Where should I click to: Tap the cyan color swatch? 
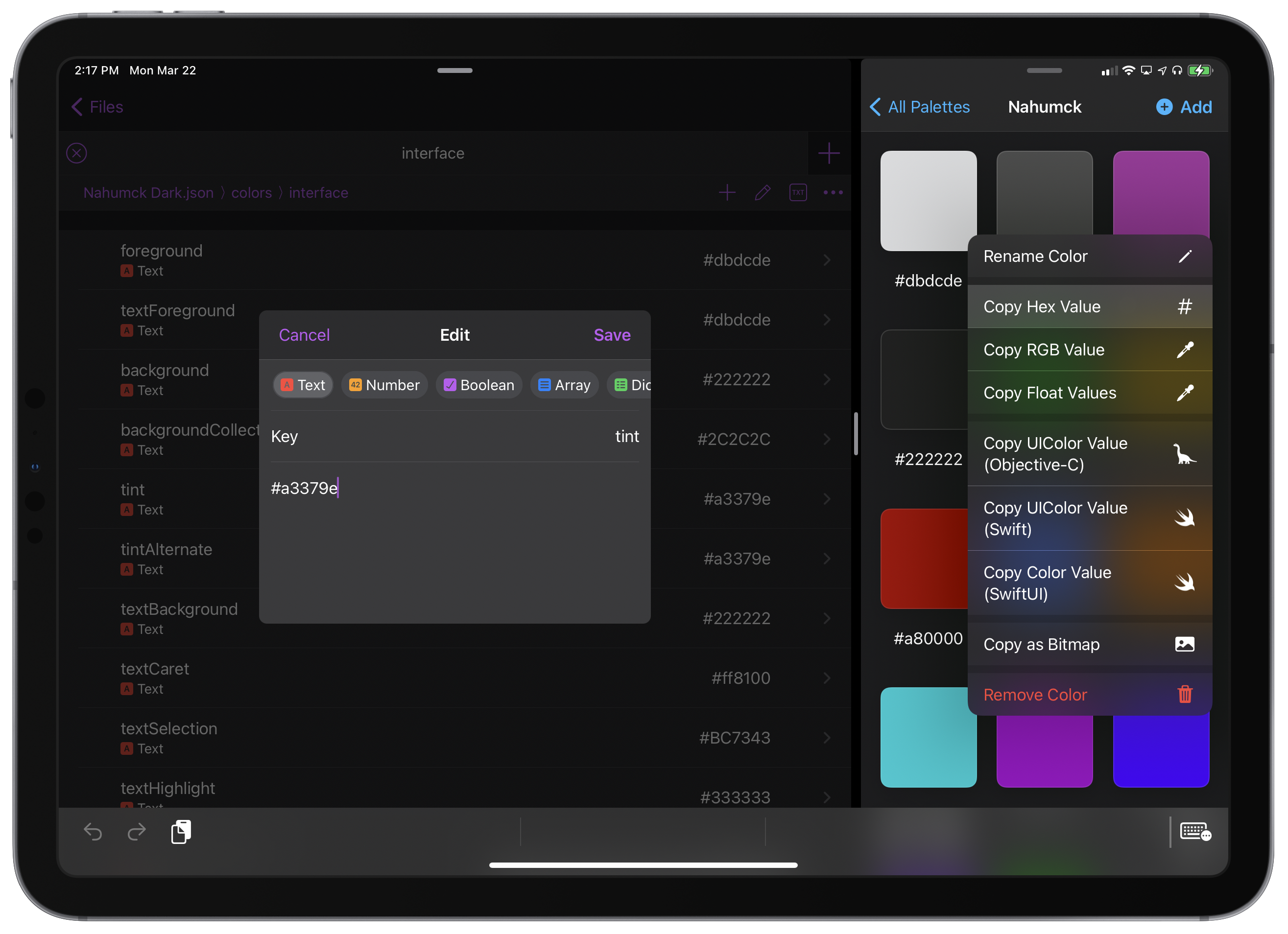click(x=928, y=737)
